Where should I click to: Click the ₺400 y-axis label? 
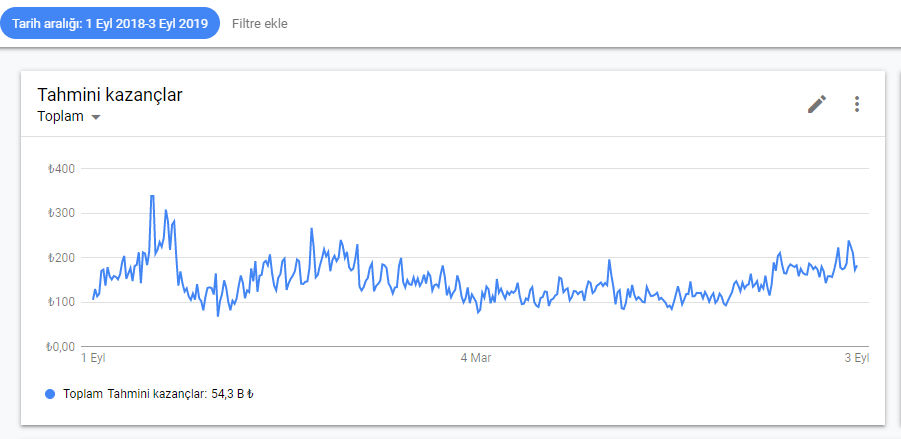coord(63,169)
